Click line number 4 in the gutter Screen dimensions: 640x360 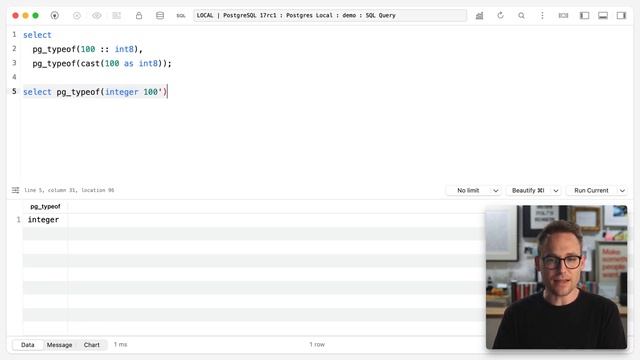14,77
